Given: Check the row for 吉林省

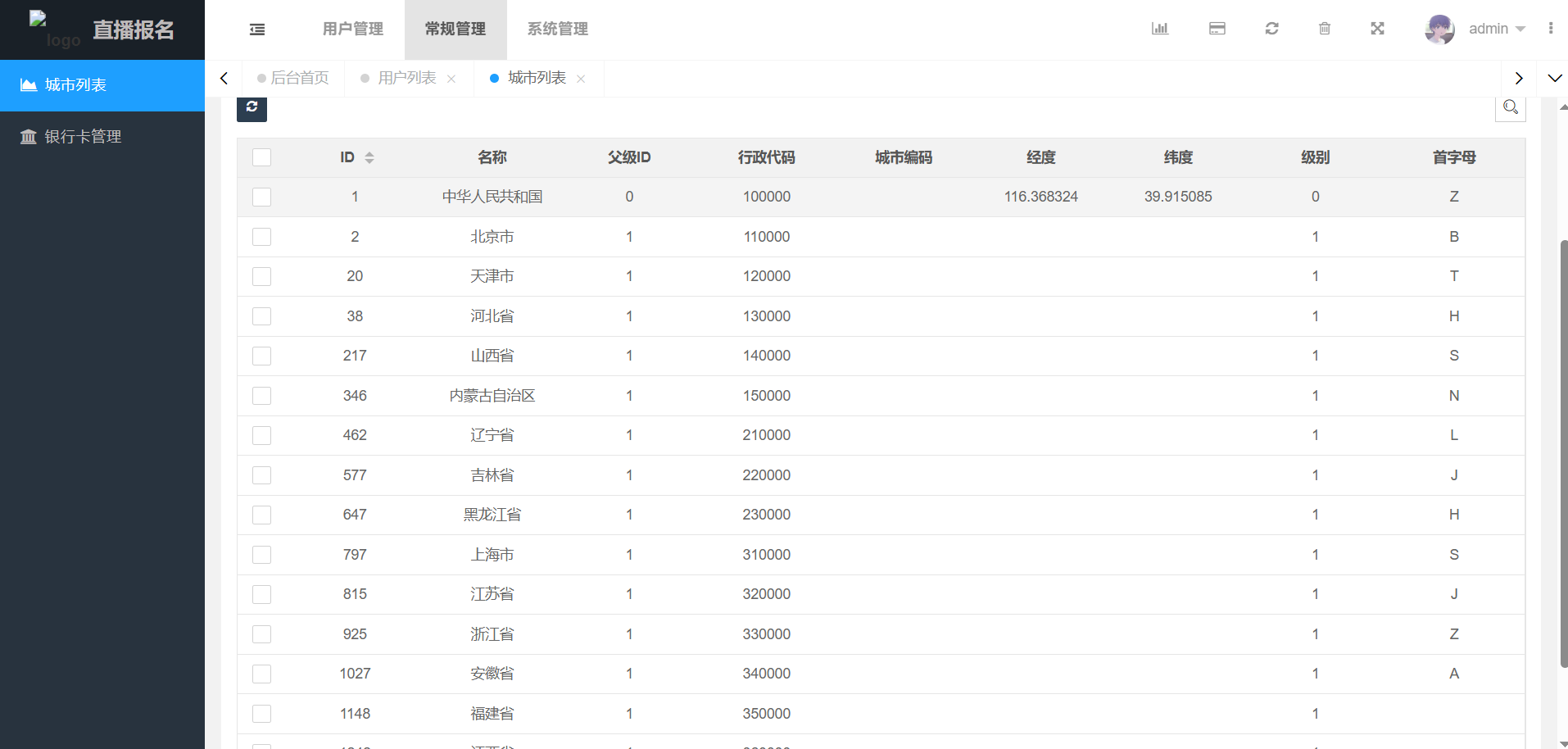Looking at the screenshot, I should tap(262, 475).
